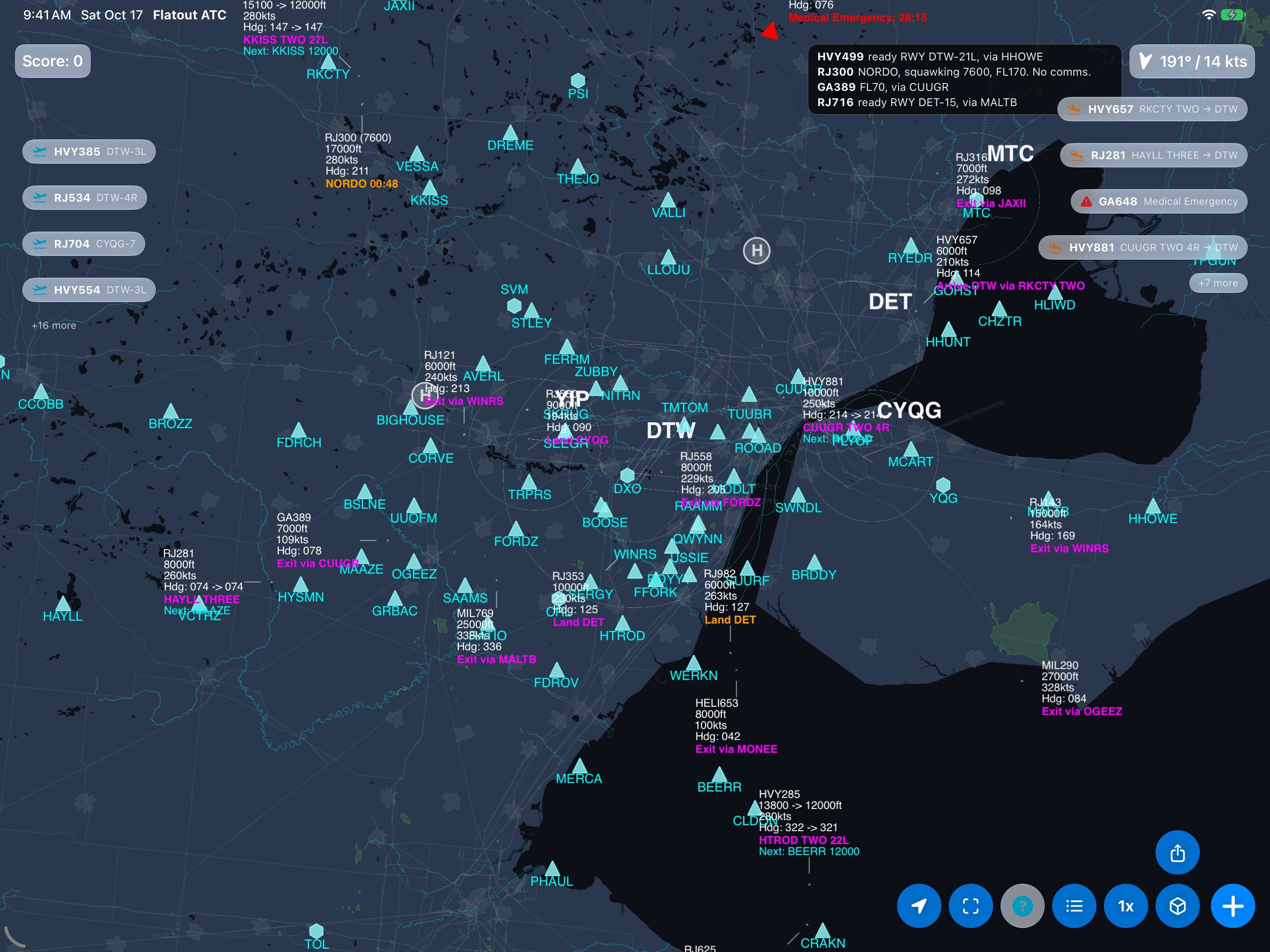Tap the share export button
The width and height of the screenshot is (1270, 952).
pyautogui.click(x=1178, y=852)
